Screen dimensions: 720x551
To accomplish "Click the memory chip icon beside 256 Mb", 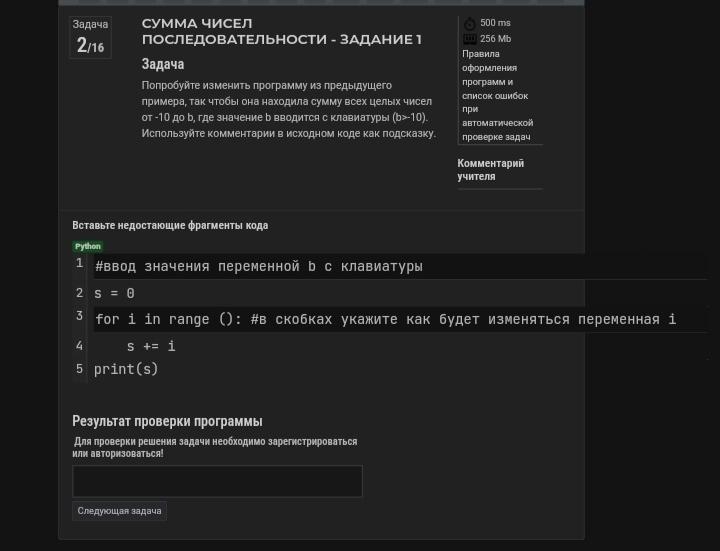I will [469, 39].
